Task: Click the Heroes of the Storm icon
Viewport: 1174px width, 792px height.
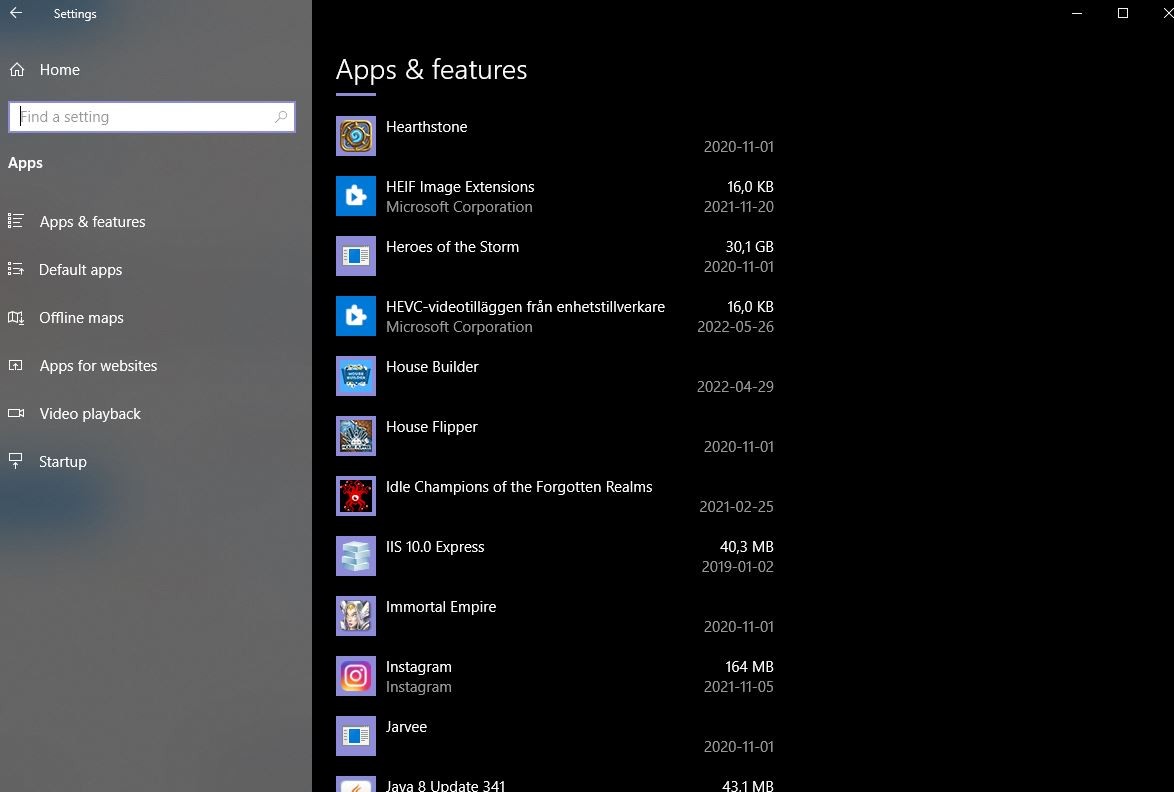Action: coord(356,256)
